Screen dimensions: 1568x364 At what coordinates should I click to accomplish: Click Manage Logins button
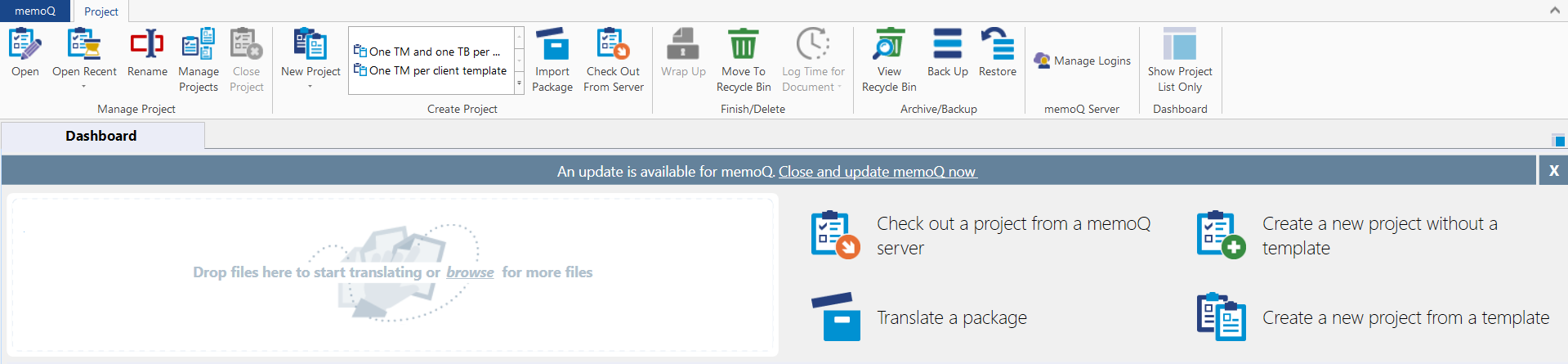point(1083,61)
